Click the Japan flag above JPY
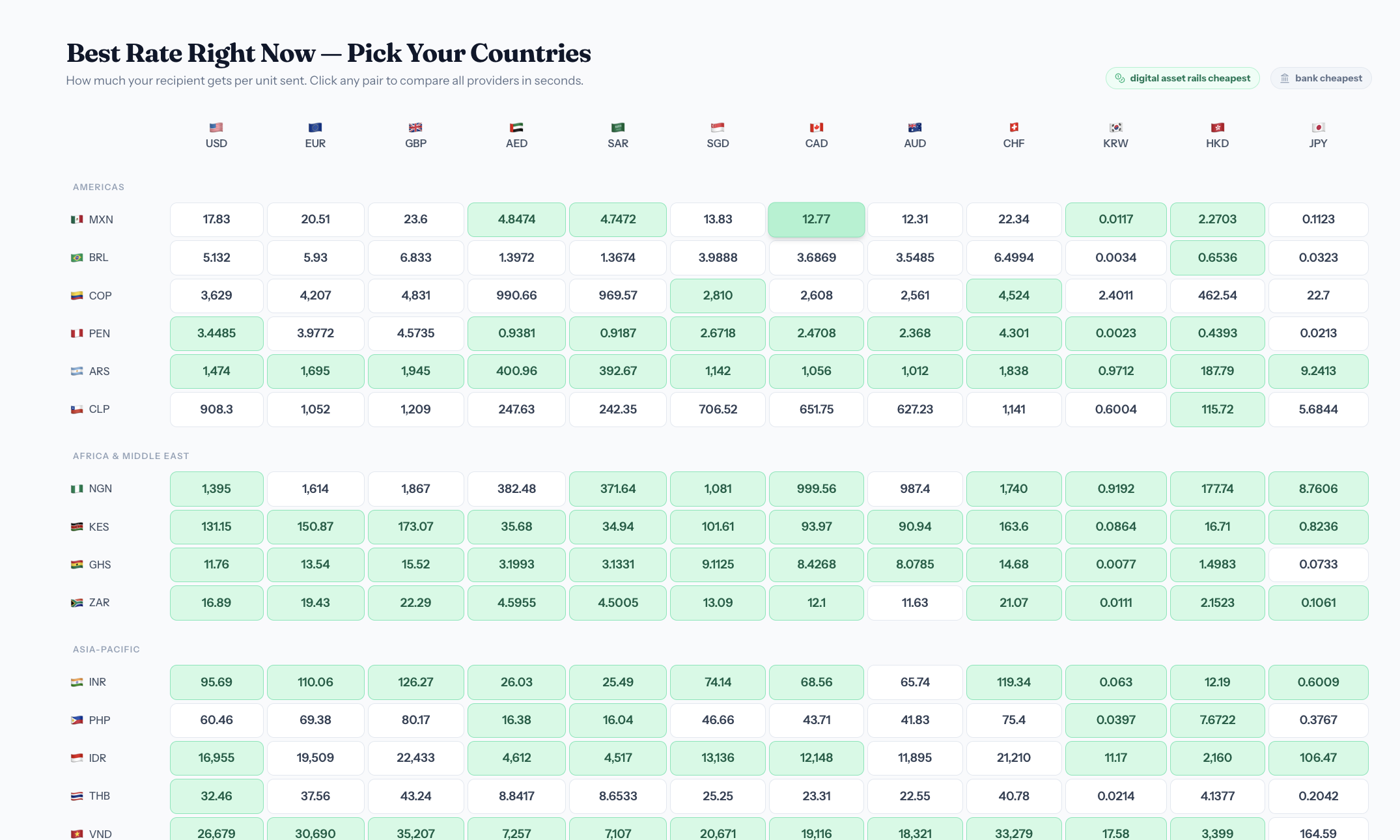Image resolution: width=1400 pixels, height=840 pixels. (1318, 128)
